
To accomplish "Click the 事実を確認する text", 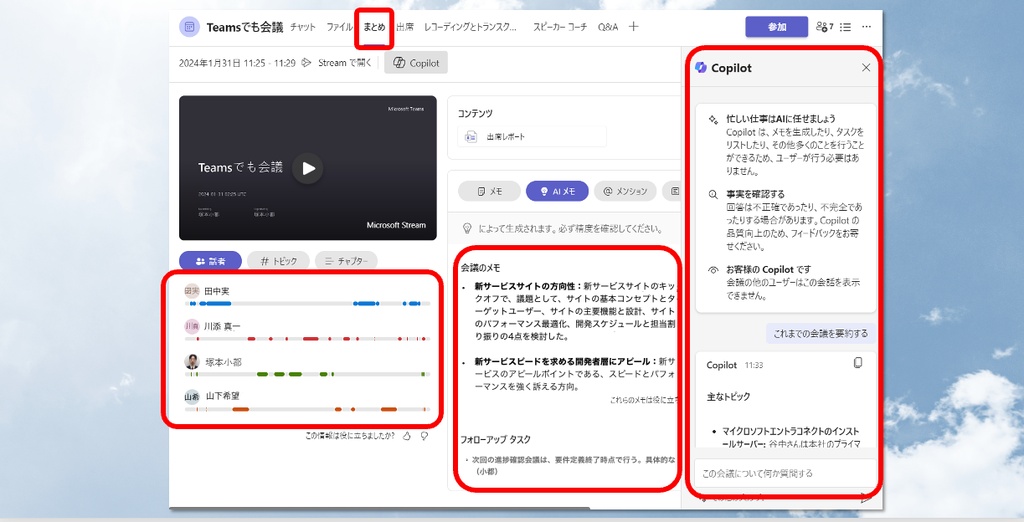I will point(756,194).
